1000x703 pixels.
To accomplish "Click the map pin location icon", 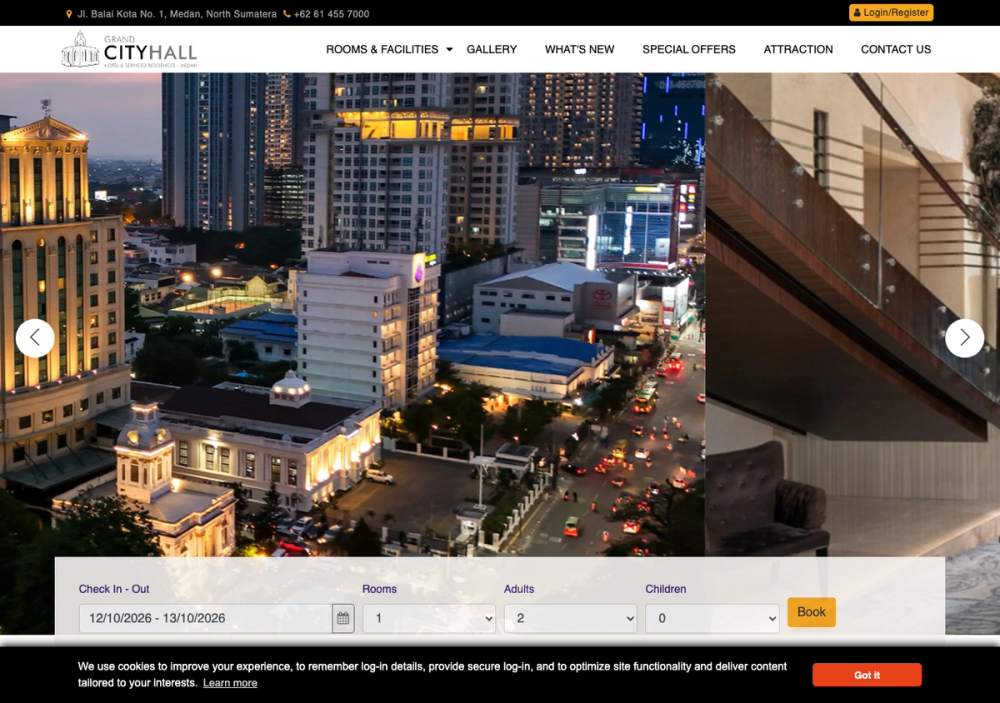I will [69, 13].
